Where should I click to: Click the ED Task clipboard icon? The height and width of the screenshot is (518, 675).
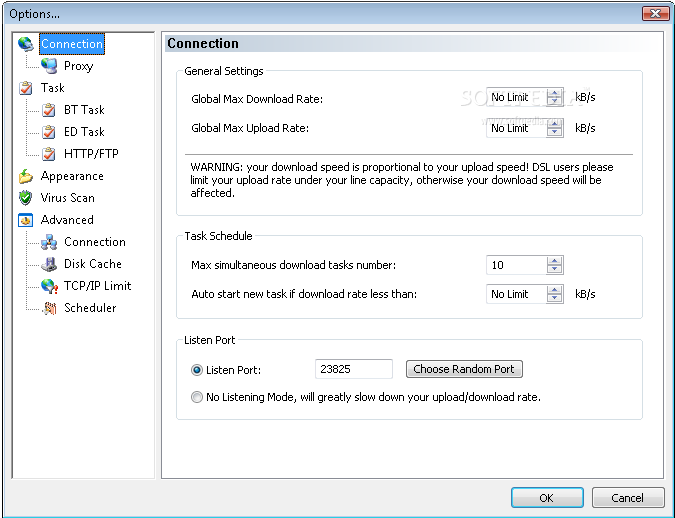coord(49,132)
